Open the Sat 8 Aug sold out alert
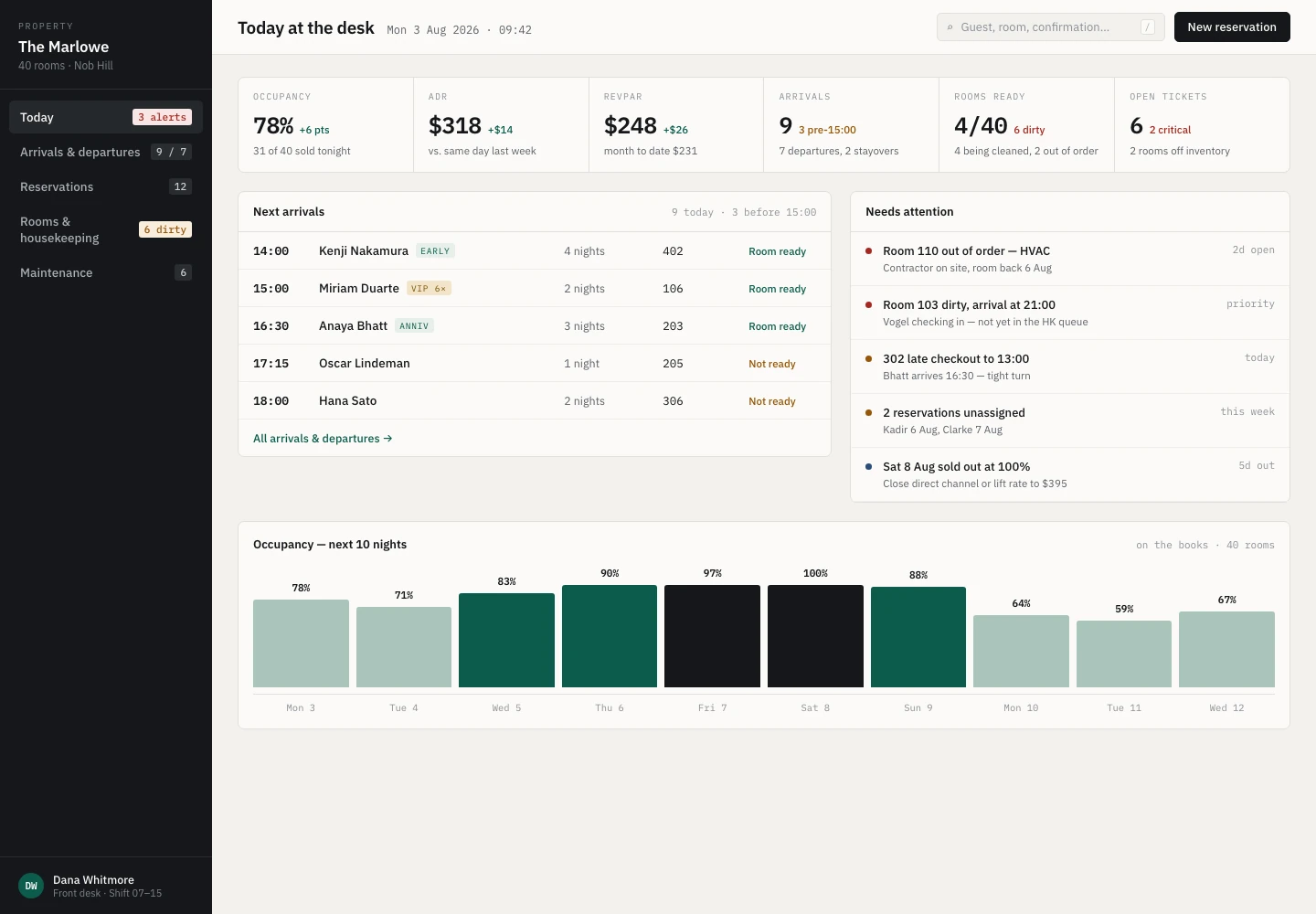1316x914 pixels. pyautogui.click(x=1070, y=474)
